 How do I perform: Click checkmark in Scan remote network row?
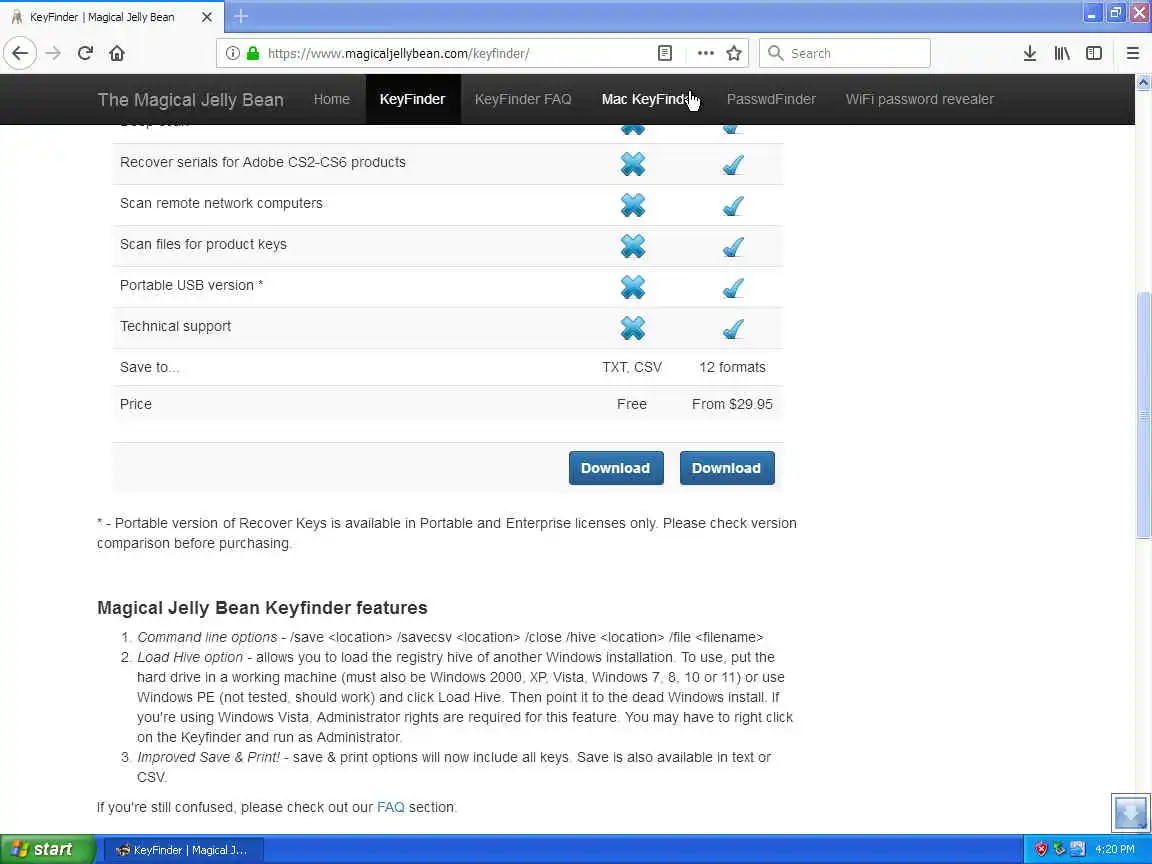(732, 205)
